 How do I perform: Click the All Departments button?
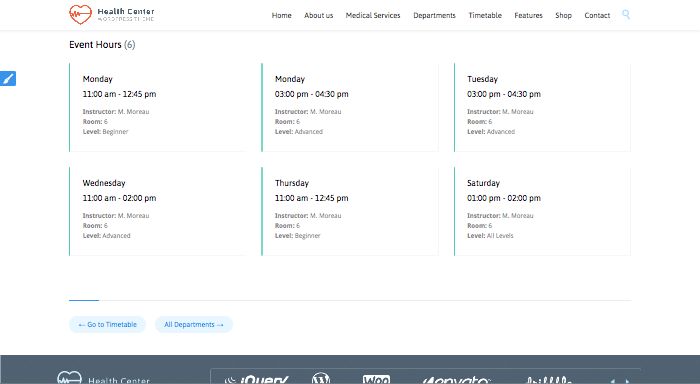pyautogui.click(x=194, y=325)
